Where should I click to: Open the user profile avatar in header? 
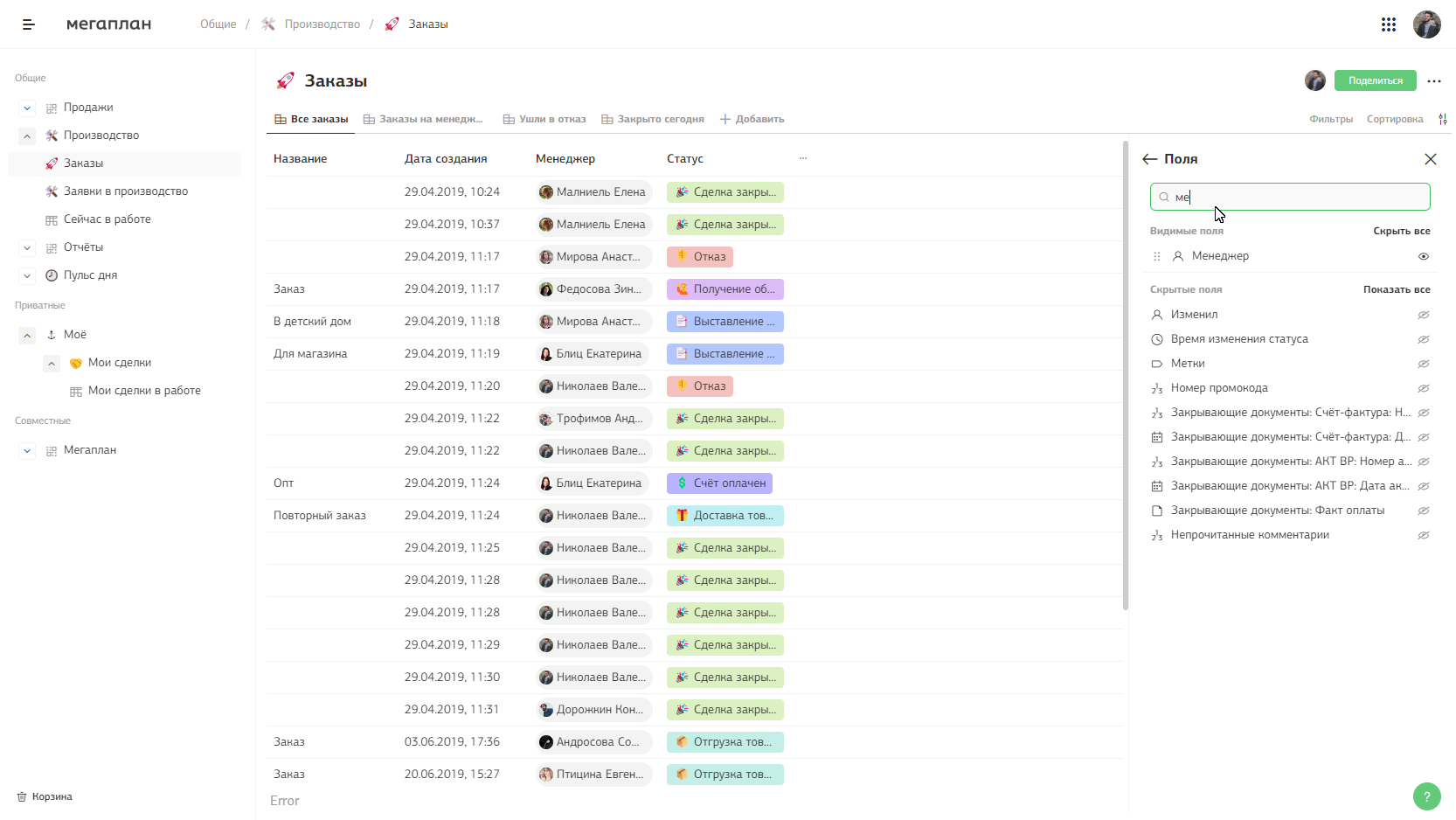[x=1426, y=24]
